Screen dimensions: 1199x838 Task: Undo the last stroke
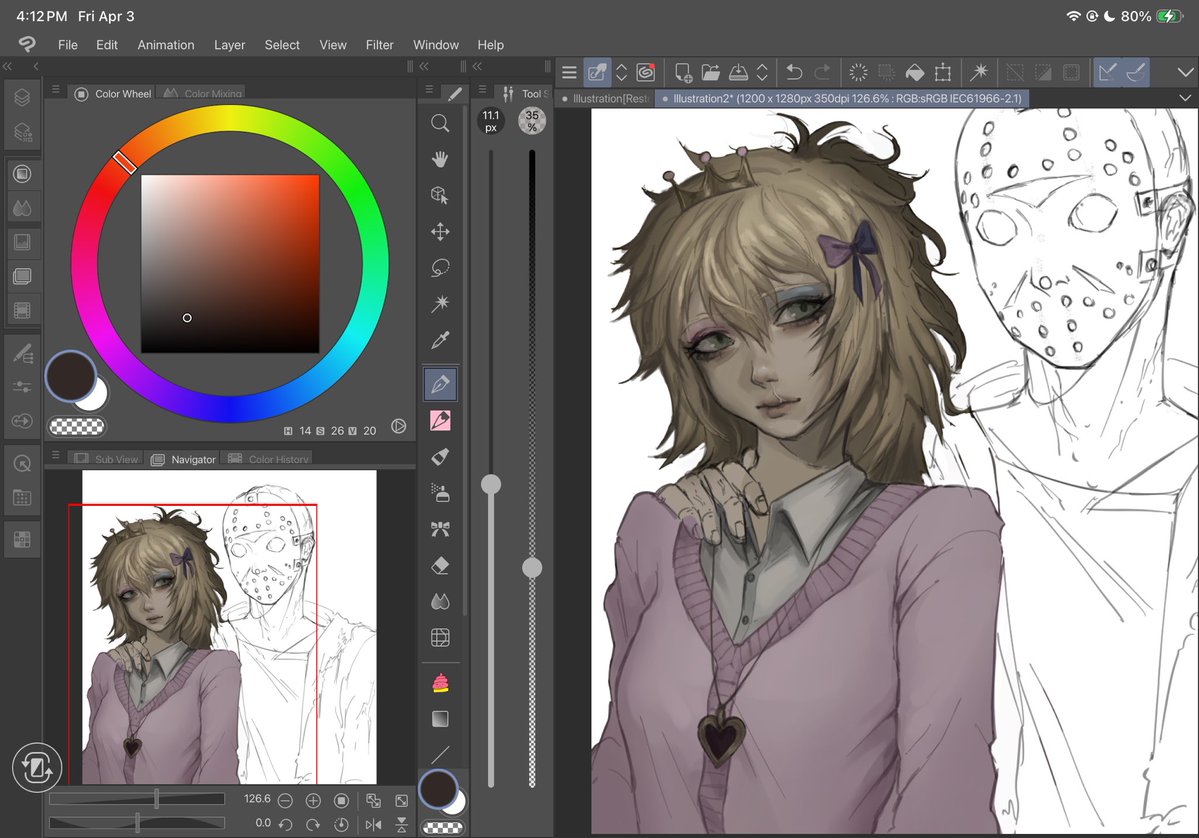click(x=794, y=73)
